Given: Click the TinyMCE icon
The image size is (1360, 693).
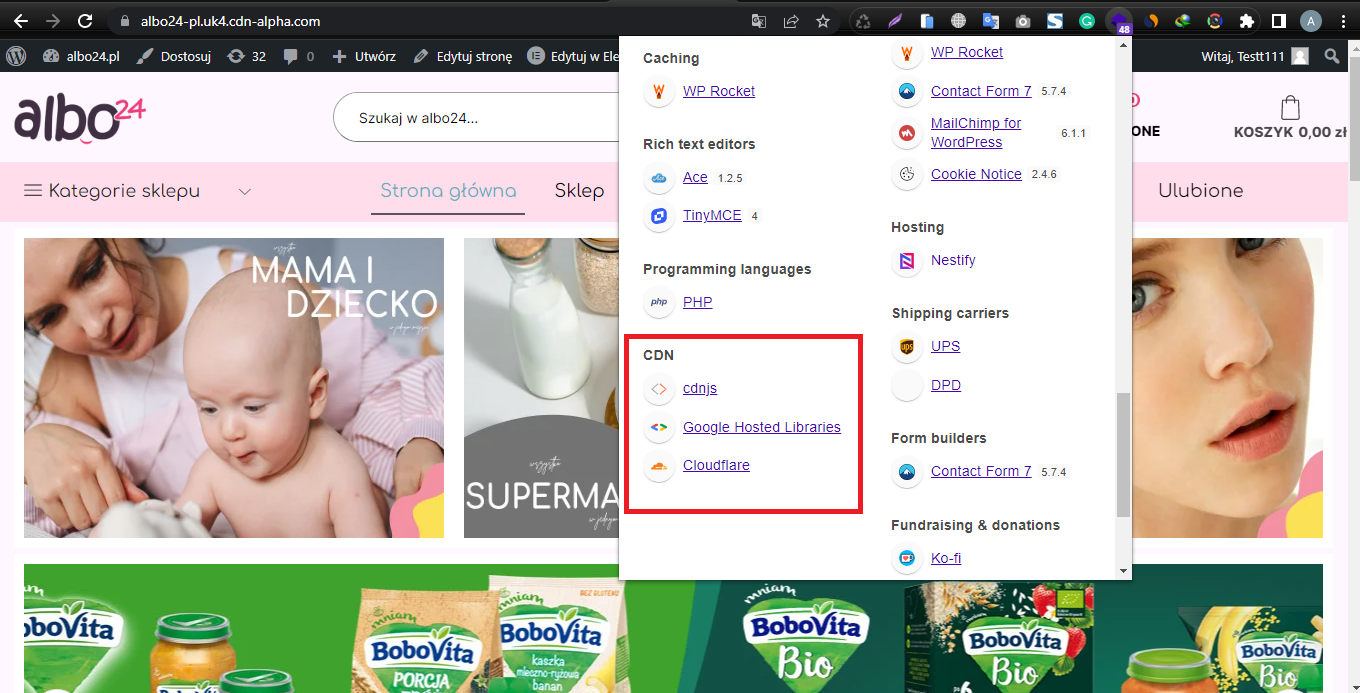Looking at the screenshot, I should 658,216.
